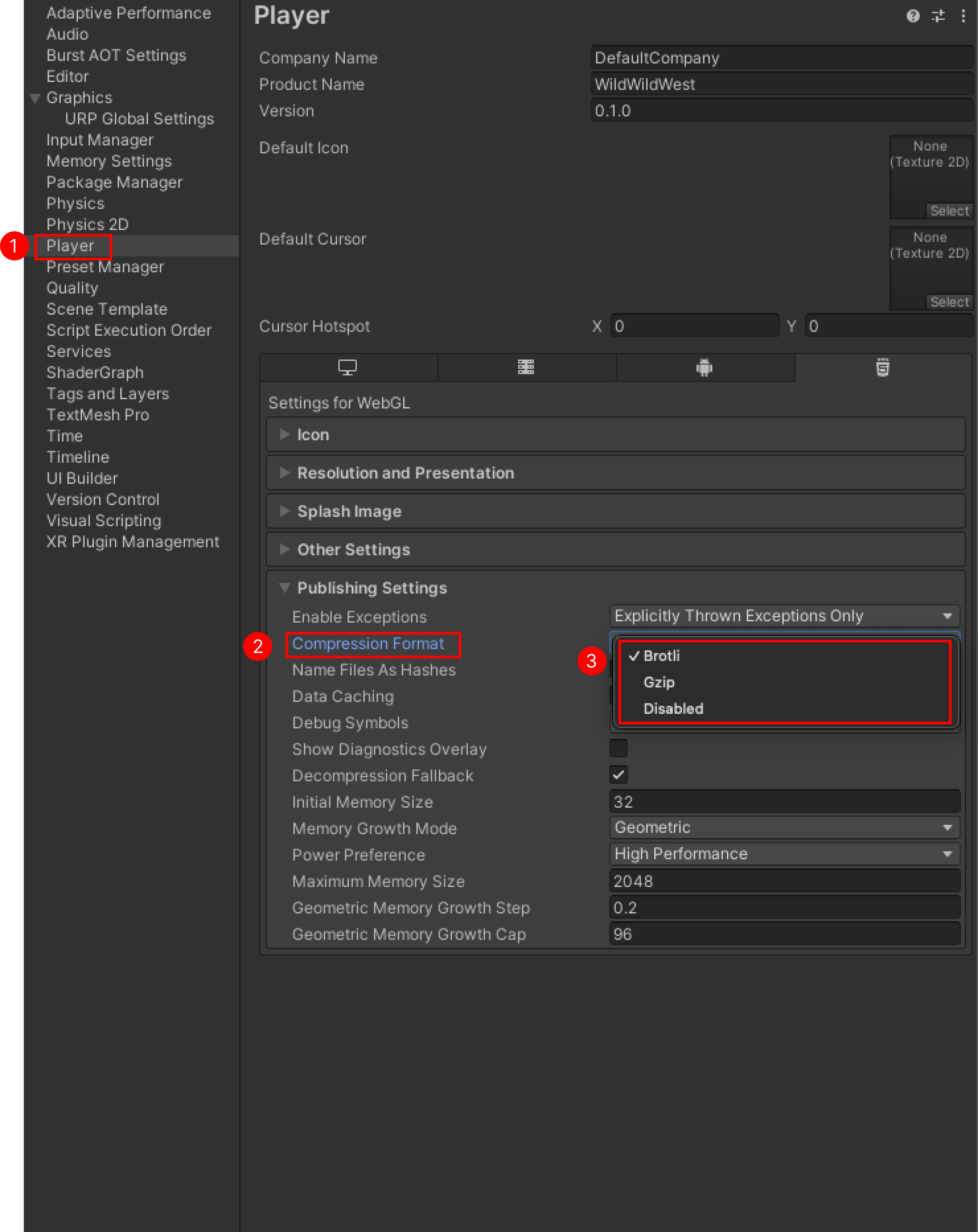The image size is (978, 1232).
Task: Open Timeline settings category
Action: click(78, 457)
